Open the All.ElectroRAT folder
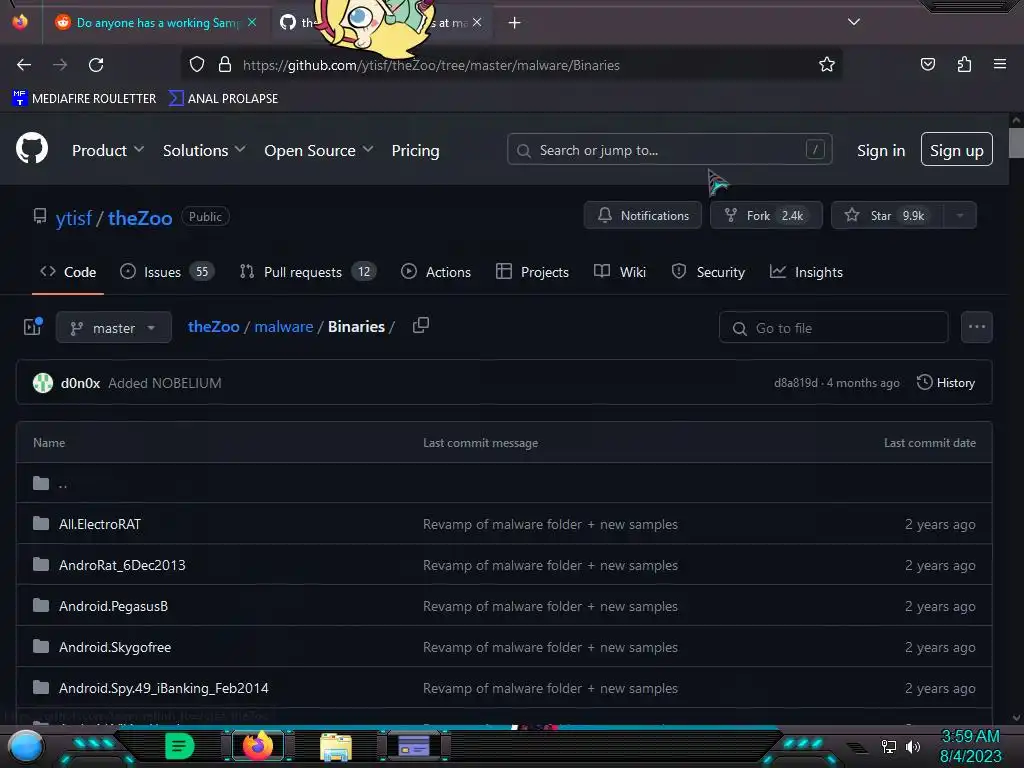 (100, 524)
